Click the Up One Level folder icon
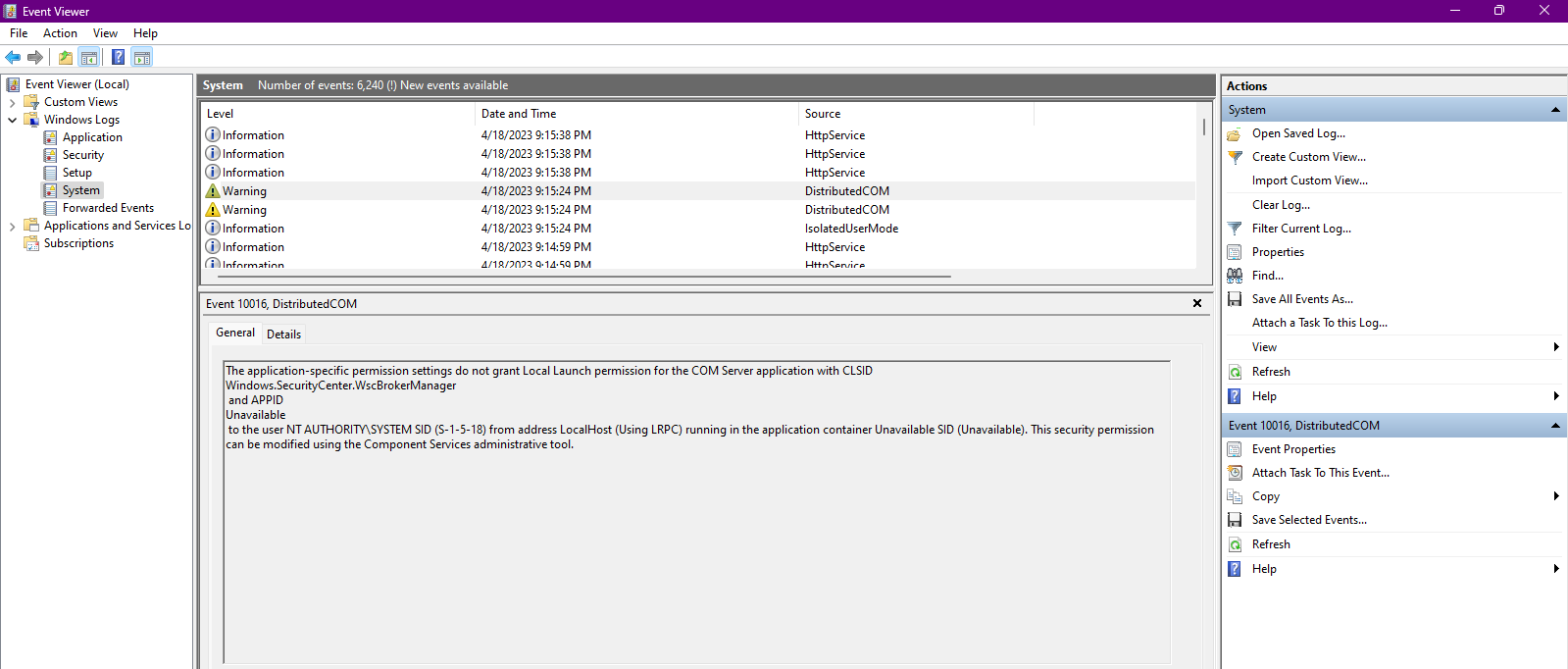 coord(66,57)
